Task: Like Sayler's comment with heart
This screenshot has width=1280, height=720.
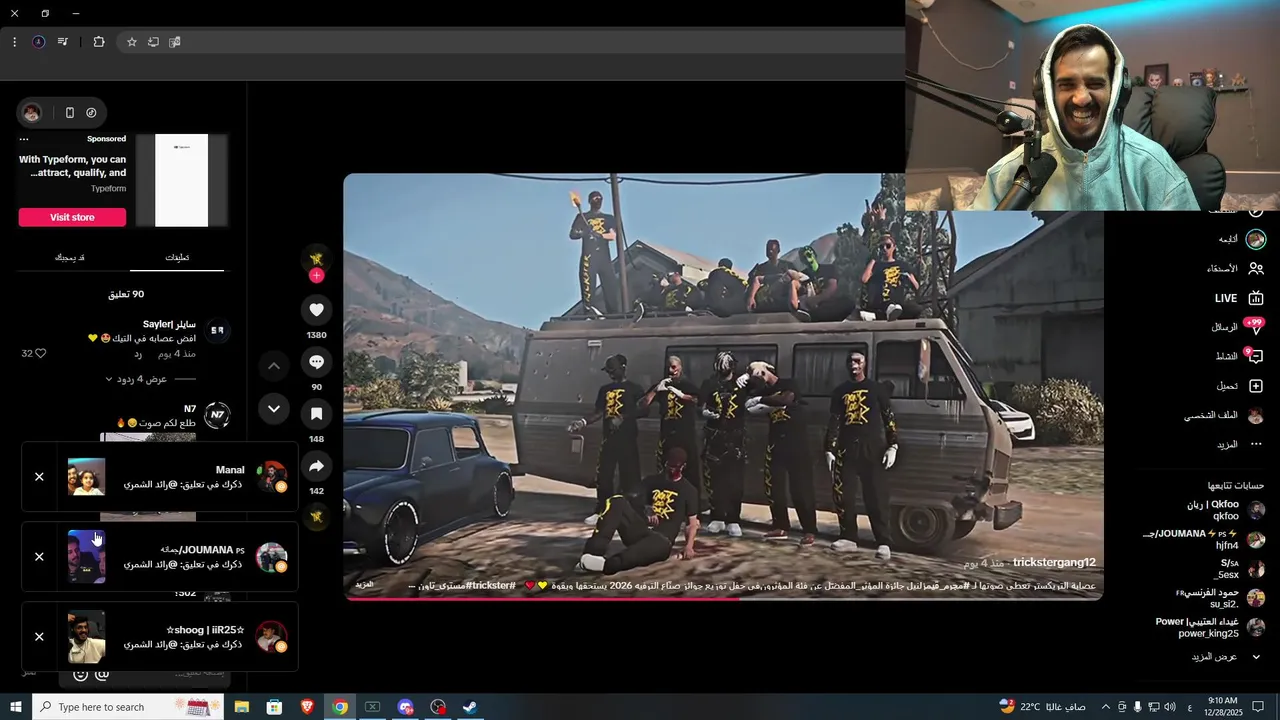Action: point(41,353)
